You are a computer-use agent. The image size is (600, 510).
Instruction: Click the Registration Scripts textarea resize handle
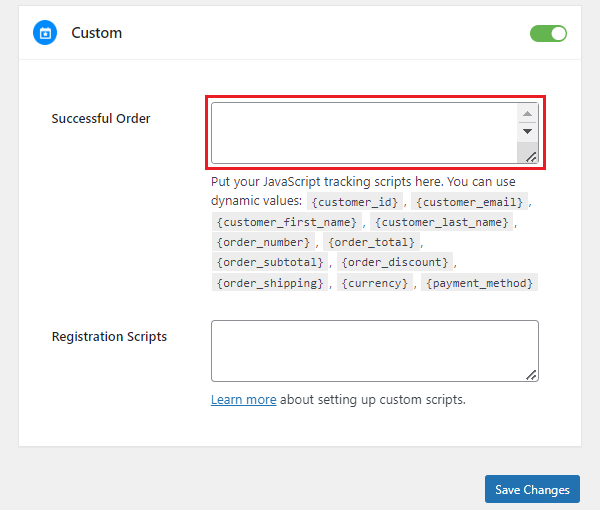click(x=531, y=375)
